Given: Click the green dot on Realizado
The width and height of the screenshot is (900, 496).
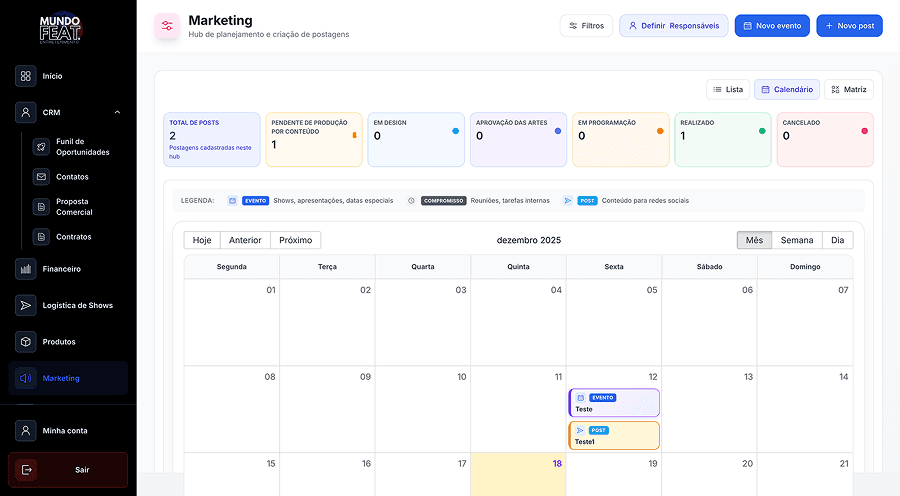Looking at the screenshot, I should coord(762,131).
